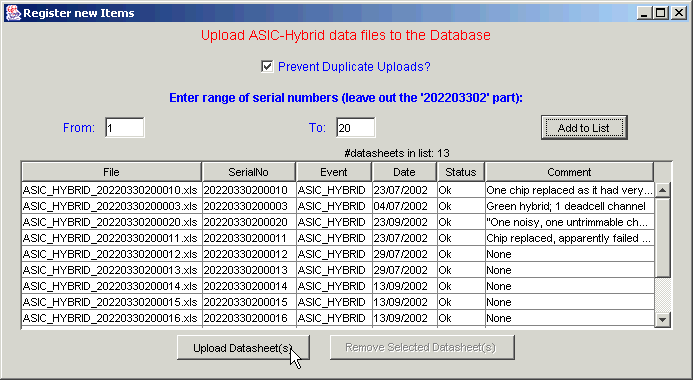Select row ASIC_HYBRID_20220330200020.xls
693x380 pixels.
tap(338, 222)
